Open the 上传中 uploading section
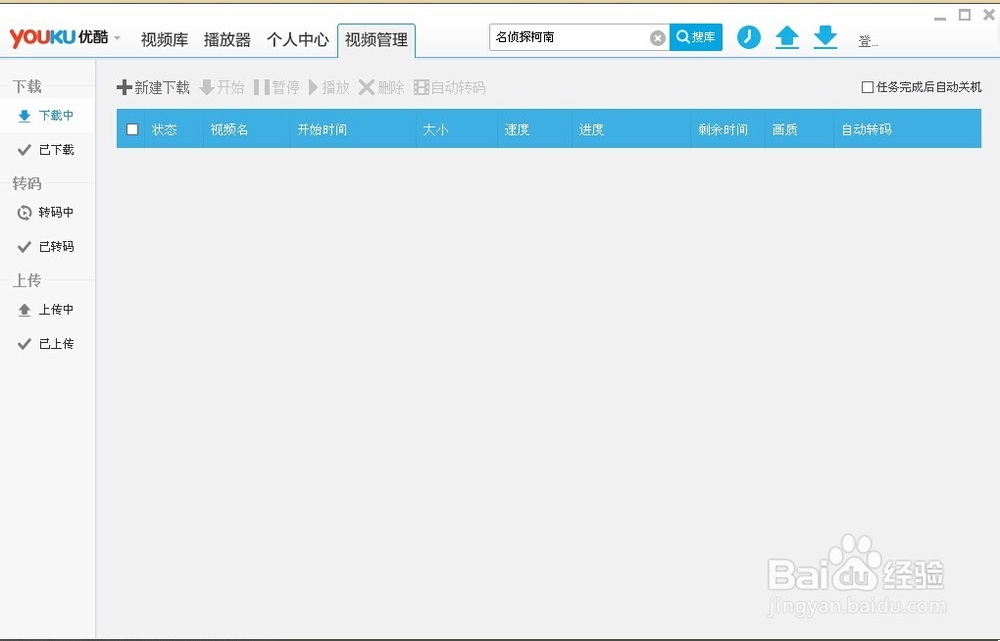 click(48, 309)
